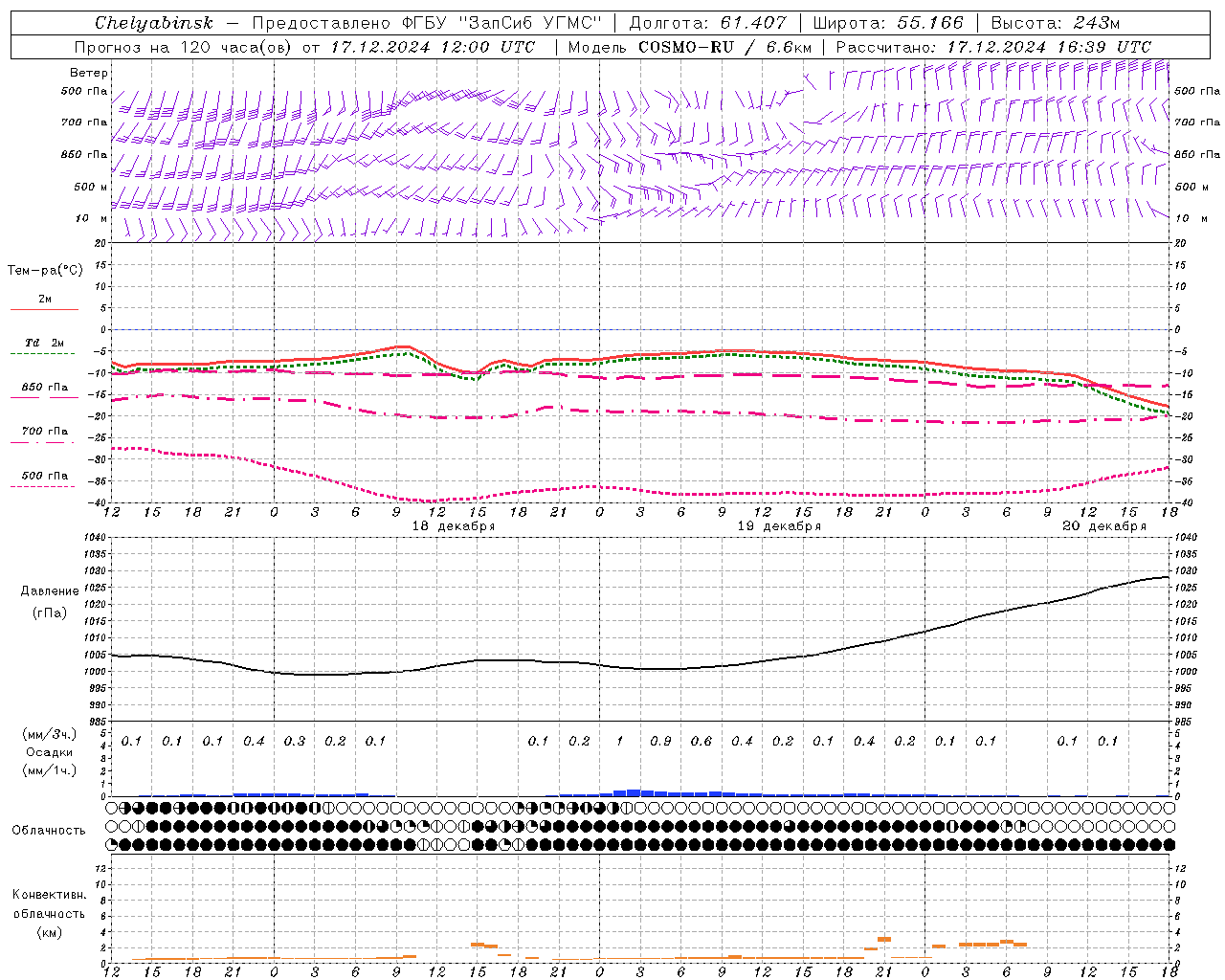Click the 'Широта: 55.166' latitude value

pos(888,23)
